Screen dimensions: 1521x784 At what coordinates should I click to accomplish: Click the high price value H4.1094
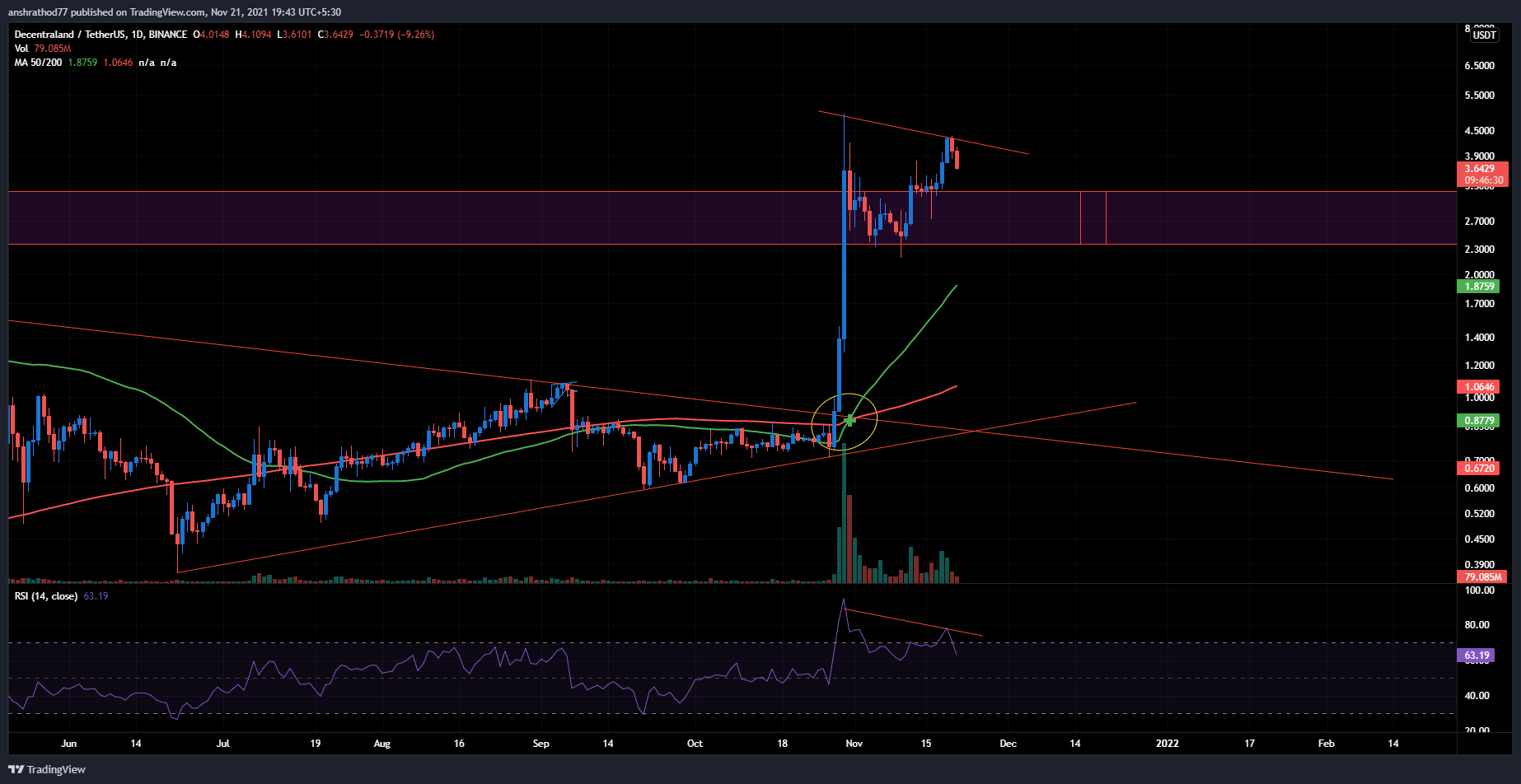tap(253, 35)
